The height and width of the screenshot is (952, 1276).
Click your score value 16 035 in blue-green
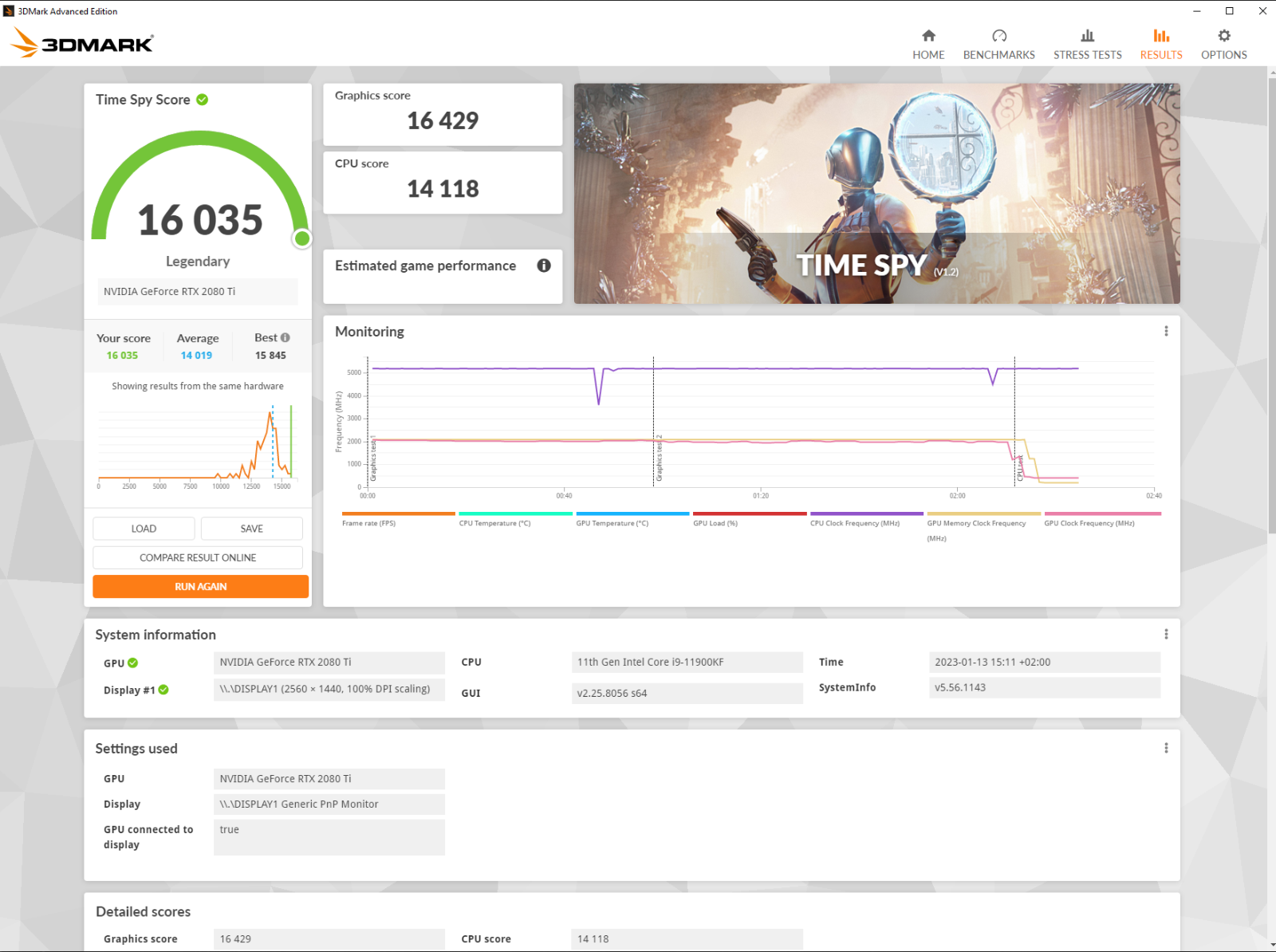coord(122,356)
